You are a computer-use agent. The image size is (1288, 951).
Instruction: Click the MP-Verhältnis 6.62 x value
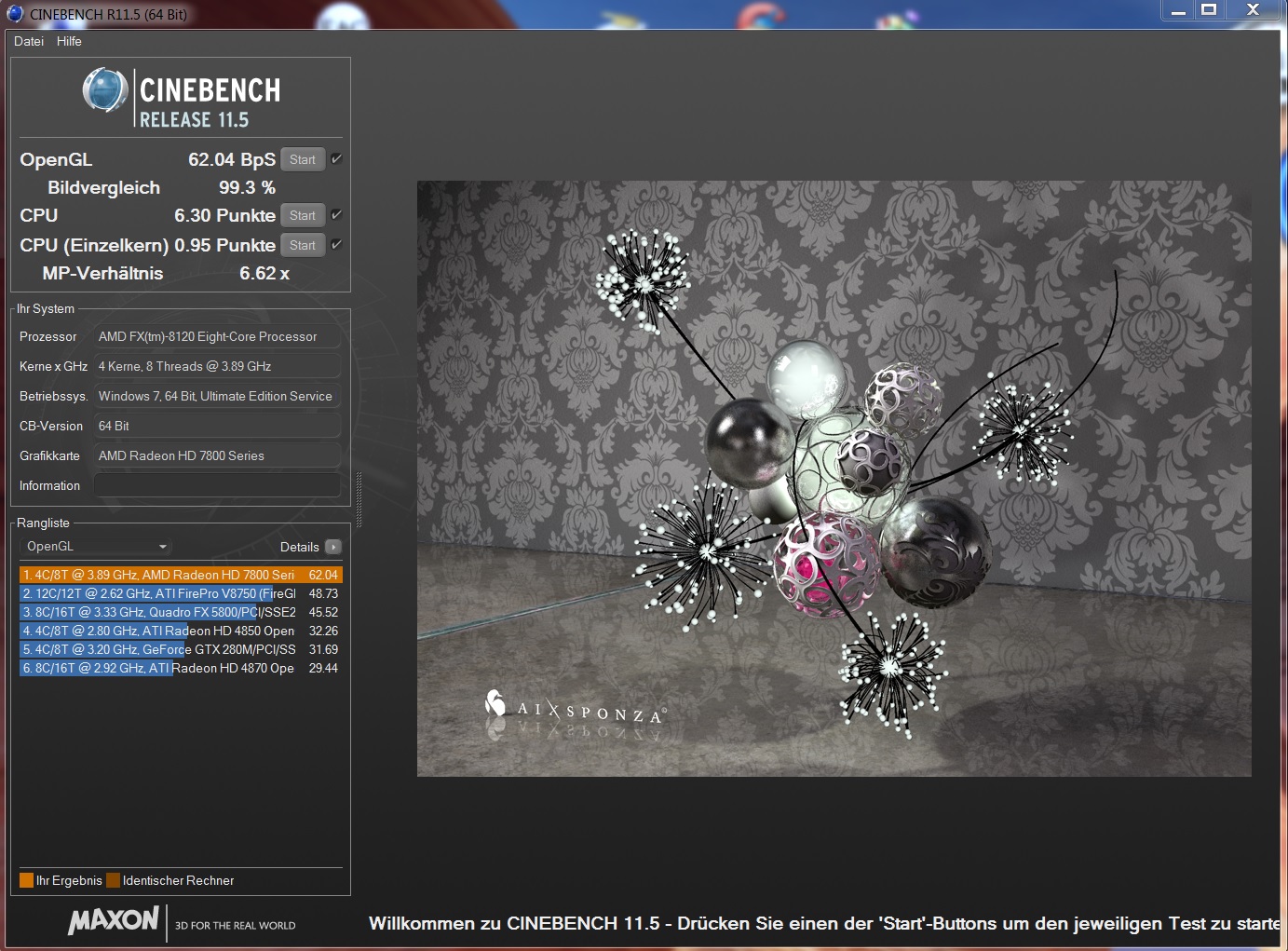(264, 273)
